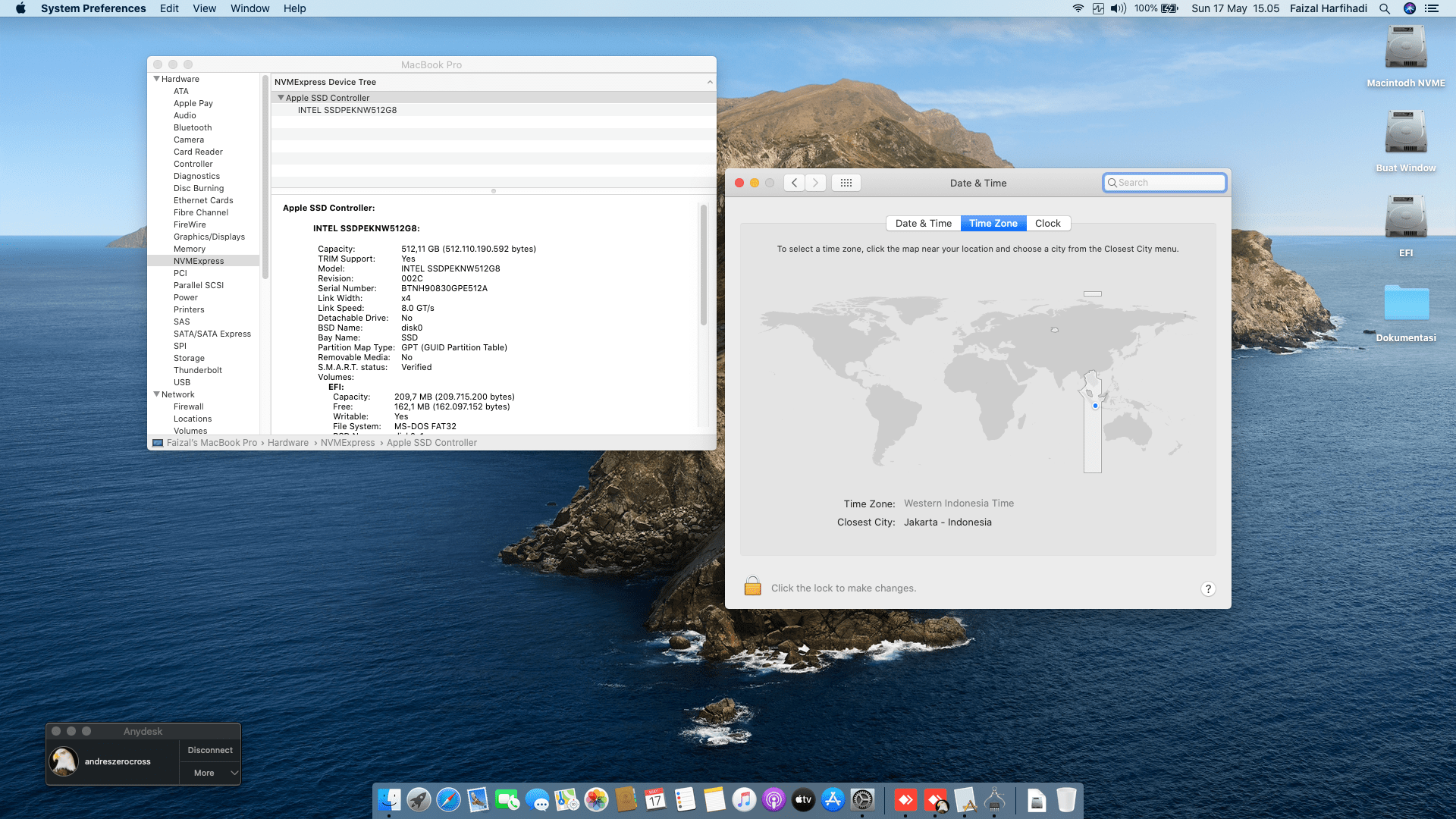The height and width of the screenshot is (819, 1456).
Task: Open AnyDesk Dock icon with eagle badge
Action: pyautogui.click(x=936, y=799)
